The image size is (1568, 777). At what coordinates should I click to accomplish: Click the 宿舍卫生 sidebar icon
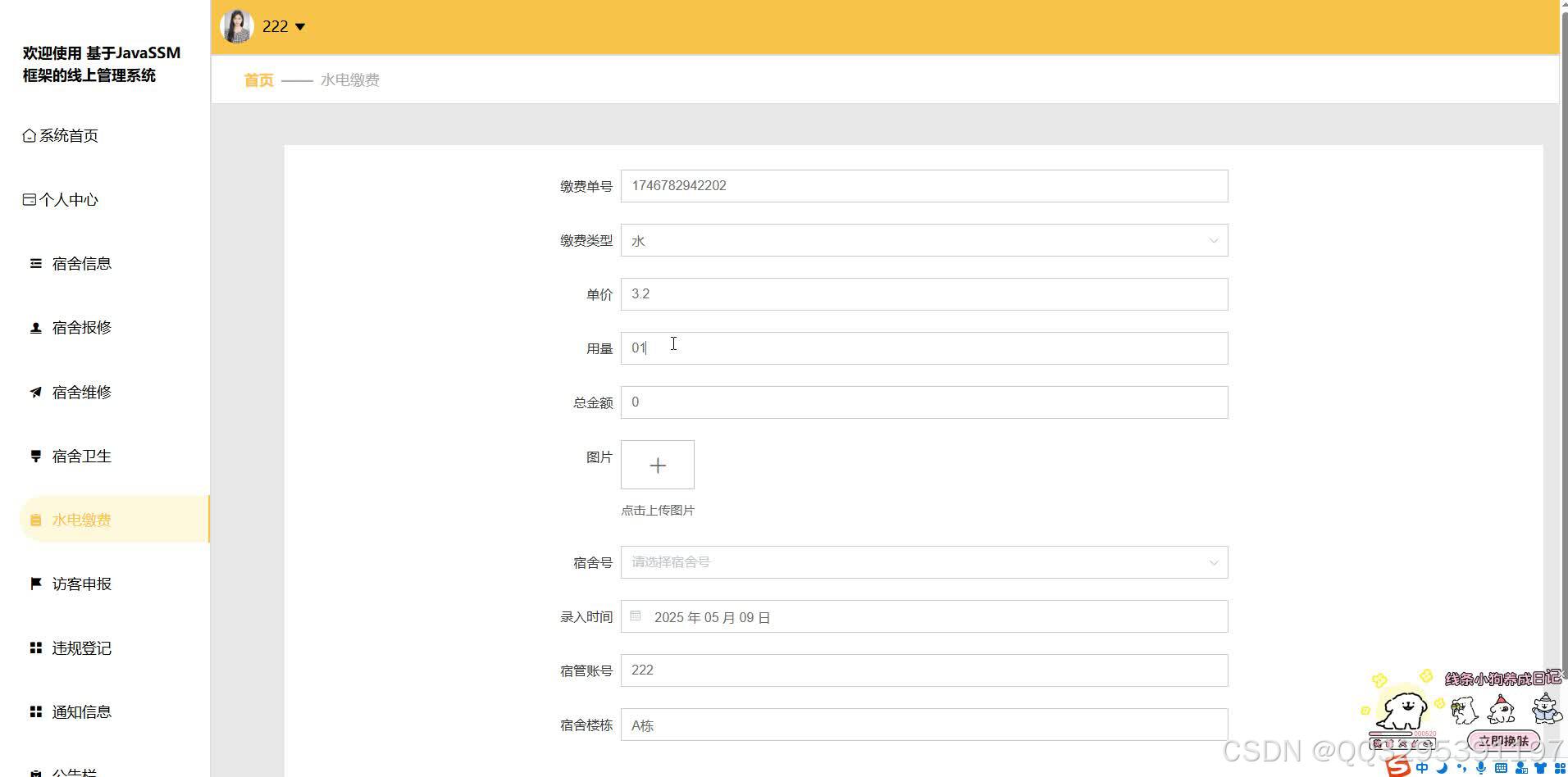pos(35,456)
